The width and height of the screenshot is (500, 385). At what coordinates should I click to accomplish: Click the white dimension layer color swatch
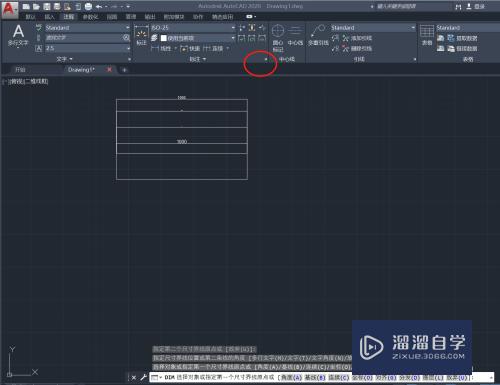164,38
